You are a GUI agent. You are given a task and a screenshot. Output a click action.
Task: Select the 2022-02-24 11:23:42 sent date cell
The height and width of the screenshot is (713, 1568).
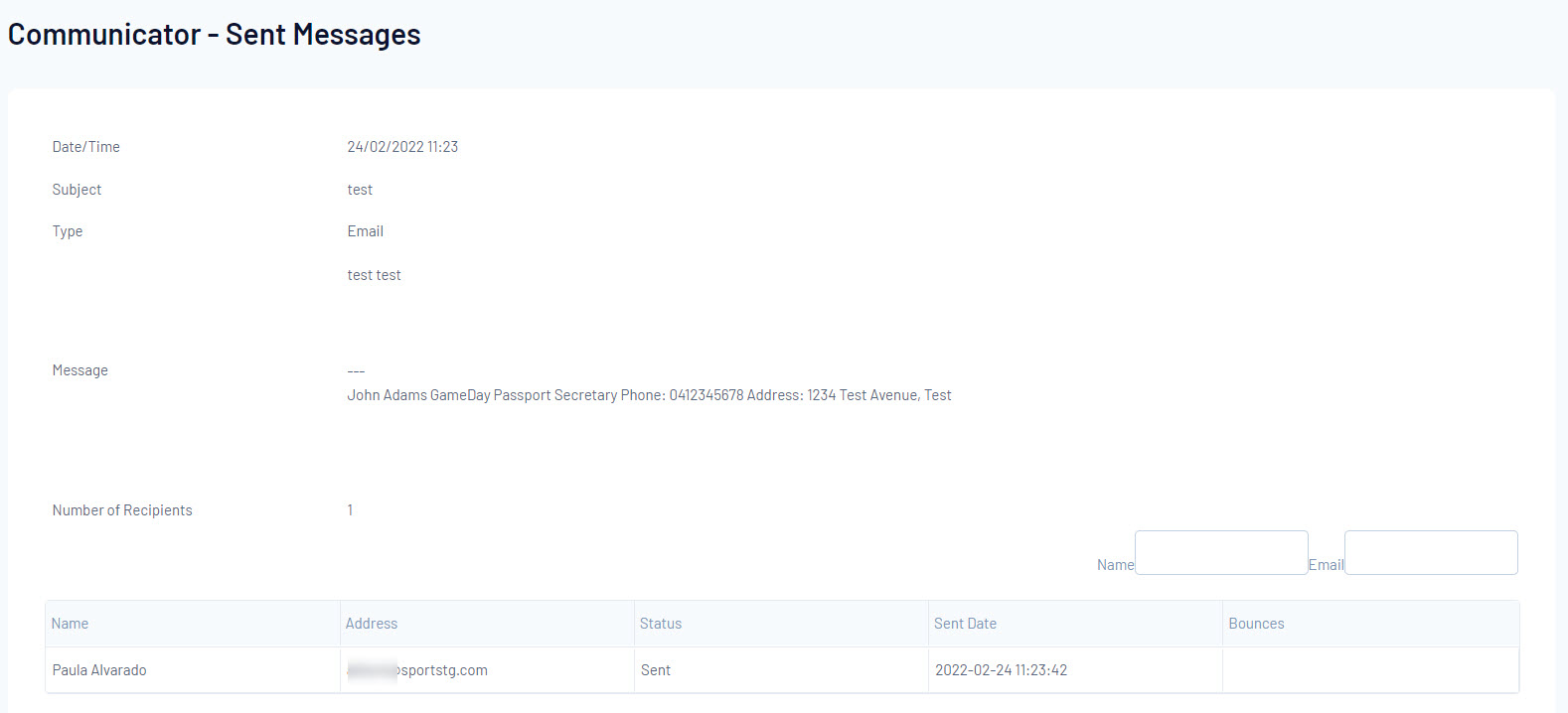tap(1075, 670)
